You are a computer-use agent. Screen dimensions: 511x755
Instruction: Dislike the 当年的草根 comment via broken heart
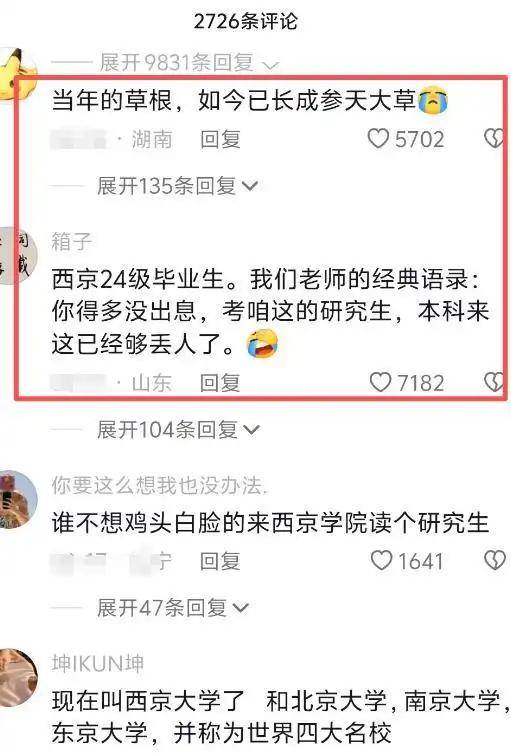(494, 139)
